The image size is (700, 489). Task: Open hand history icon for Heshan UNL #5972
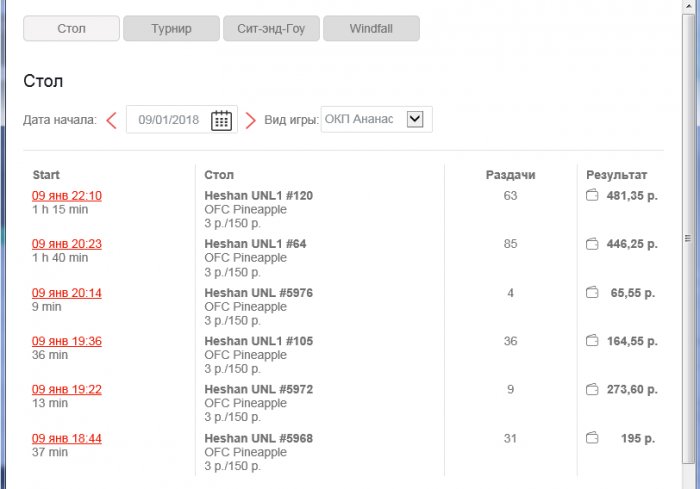(x=591, y=389)
